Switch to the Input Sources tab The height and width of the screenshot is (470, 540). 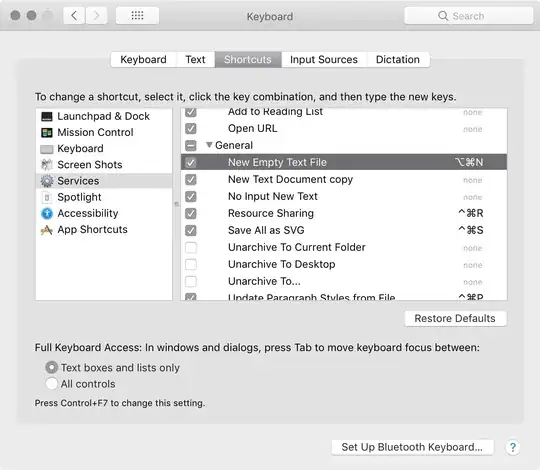[324, 60]
